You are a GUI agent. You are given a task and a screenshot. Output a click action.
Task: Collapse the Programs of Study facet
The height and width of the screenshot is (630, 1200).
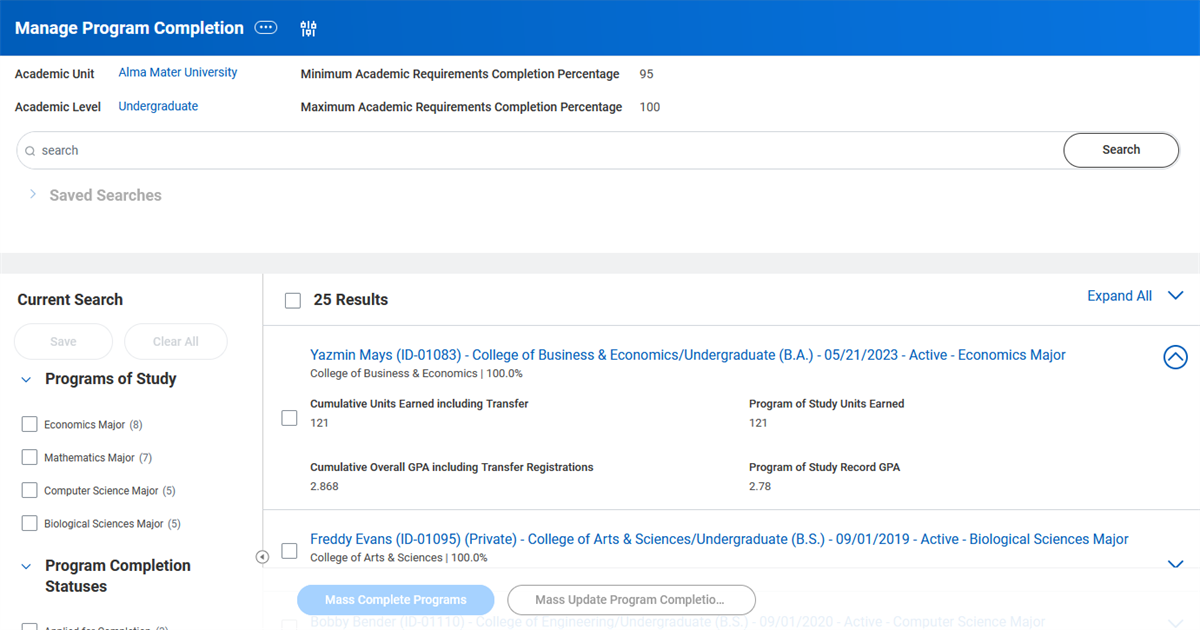click(x=26, y=379)
